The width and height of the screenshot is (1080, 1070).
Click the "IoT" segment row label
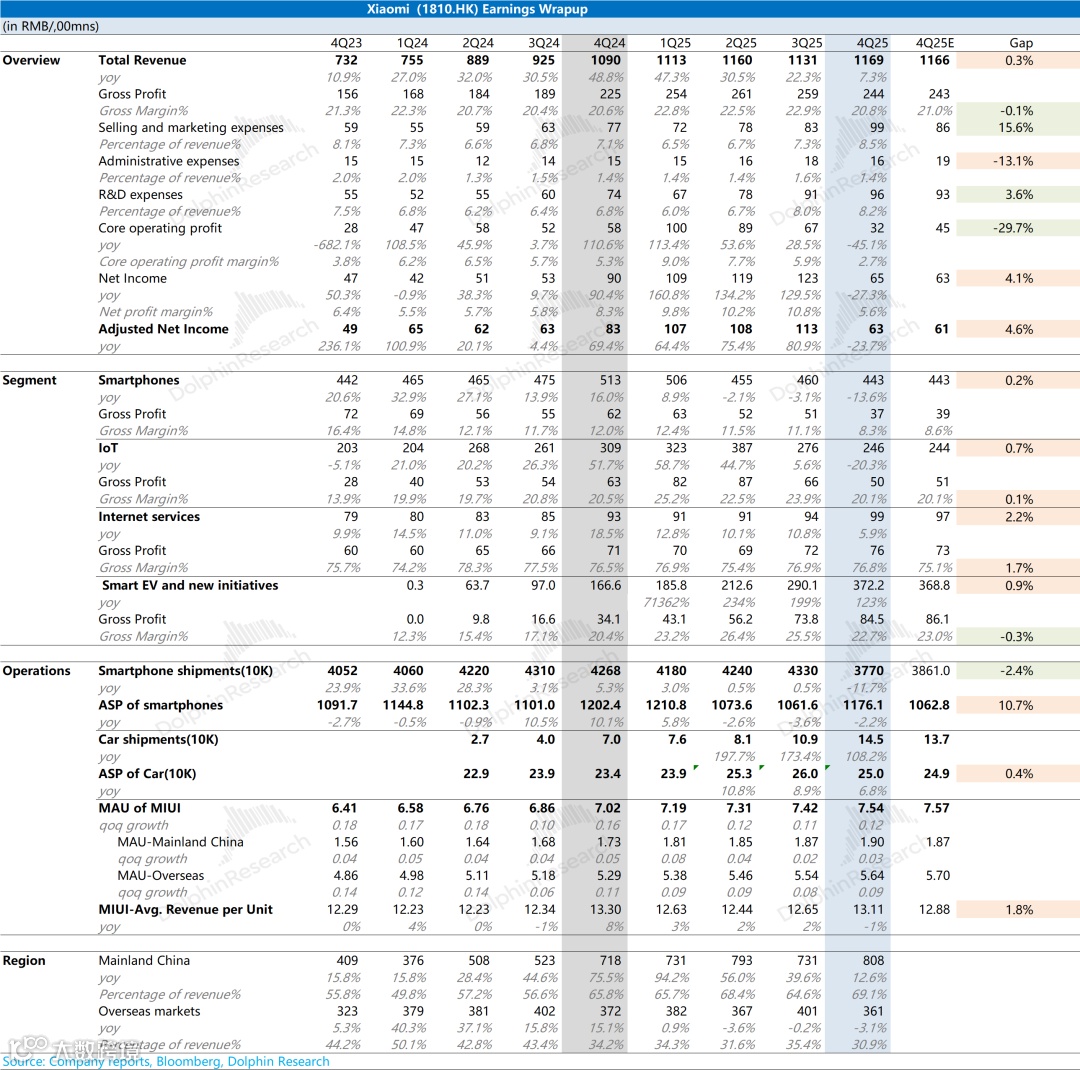(108, 448)
